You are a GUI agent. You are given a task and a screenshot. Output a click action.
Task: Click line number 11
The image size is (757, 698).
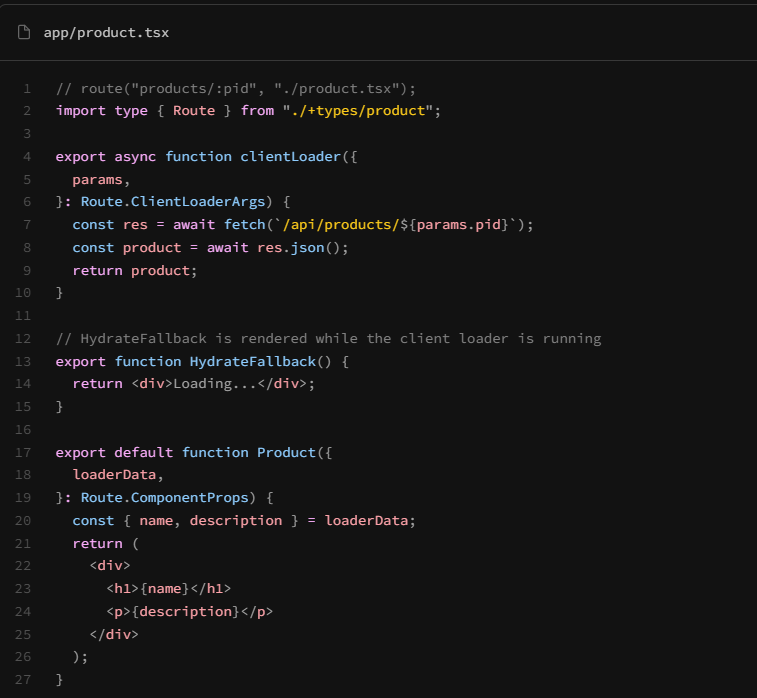23,316
